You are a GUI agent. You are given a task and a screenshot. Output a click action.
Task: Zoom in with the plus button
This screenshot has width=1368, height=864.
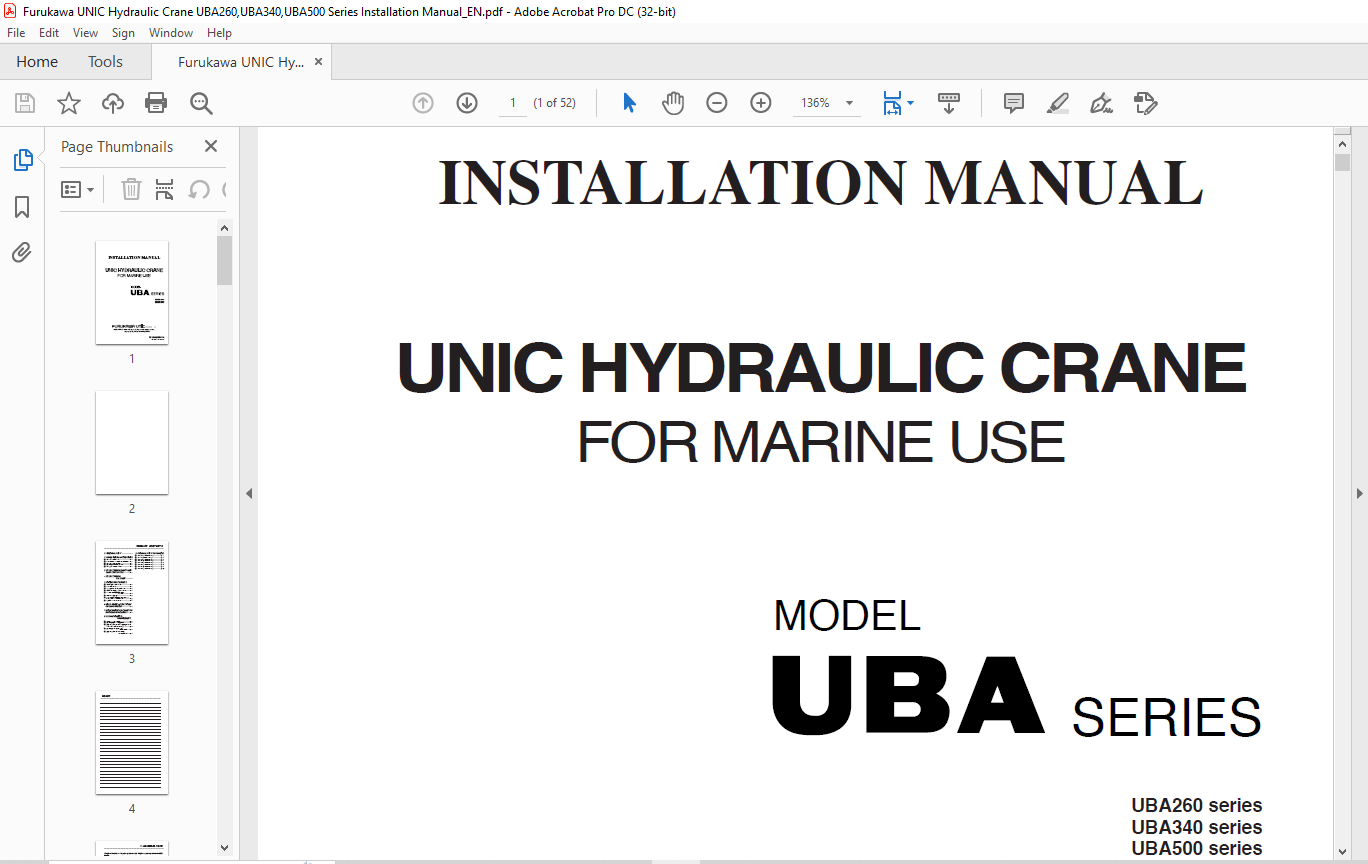761,103
